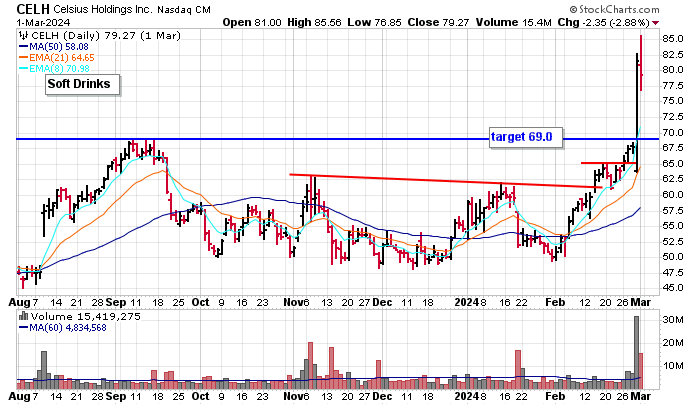Click the MA(60) 4,834,568 legend entry

coord(62,327)
